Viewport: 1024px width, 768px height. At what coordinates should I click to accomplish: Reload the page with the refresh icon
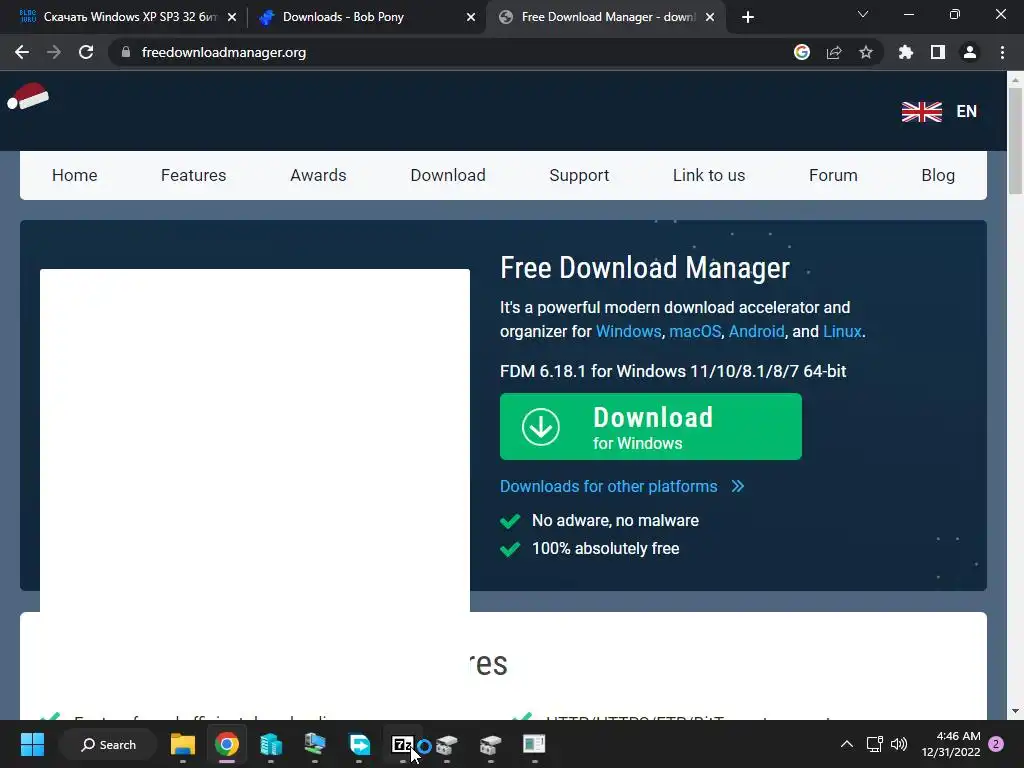86,52
